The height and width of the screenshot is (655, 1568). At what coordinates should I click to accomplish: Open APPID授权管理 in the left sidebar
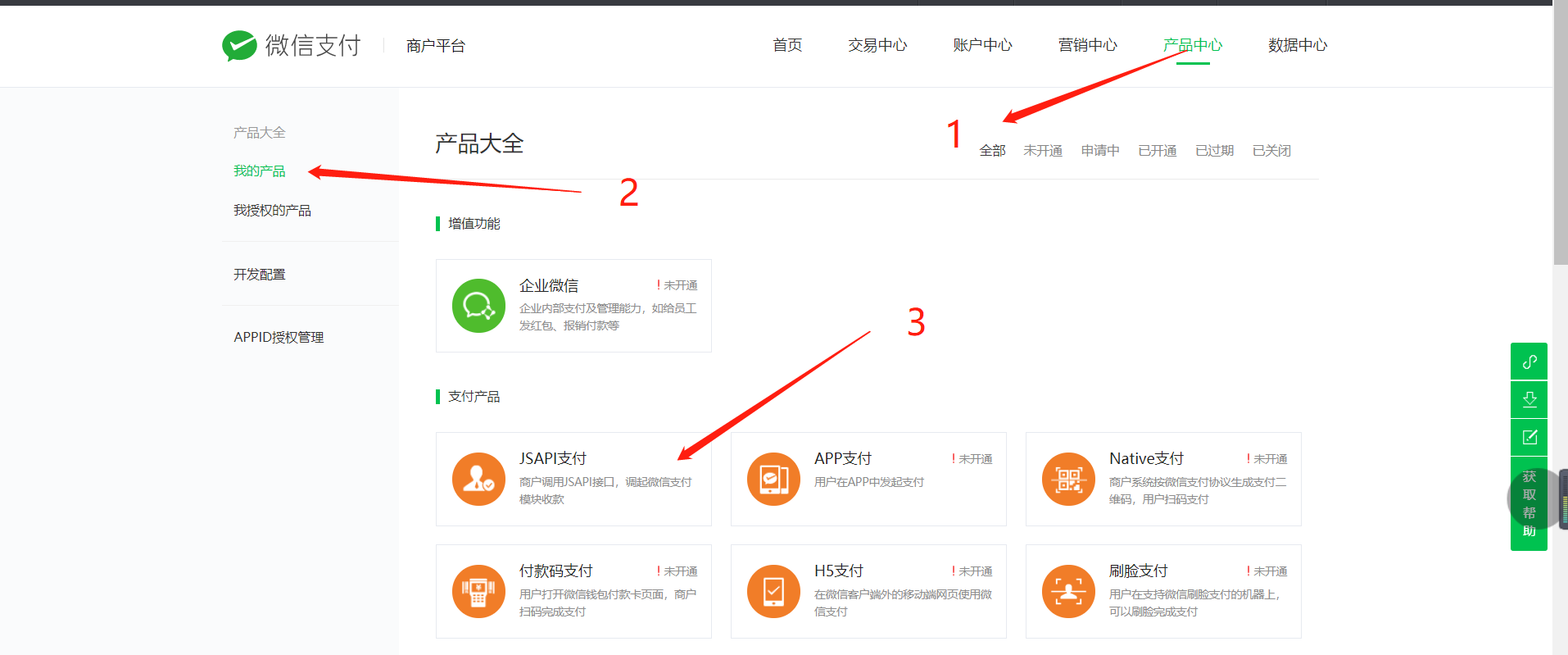pos(279,338)
